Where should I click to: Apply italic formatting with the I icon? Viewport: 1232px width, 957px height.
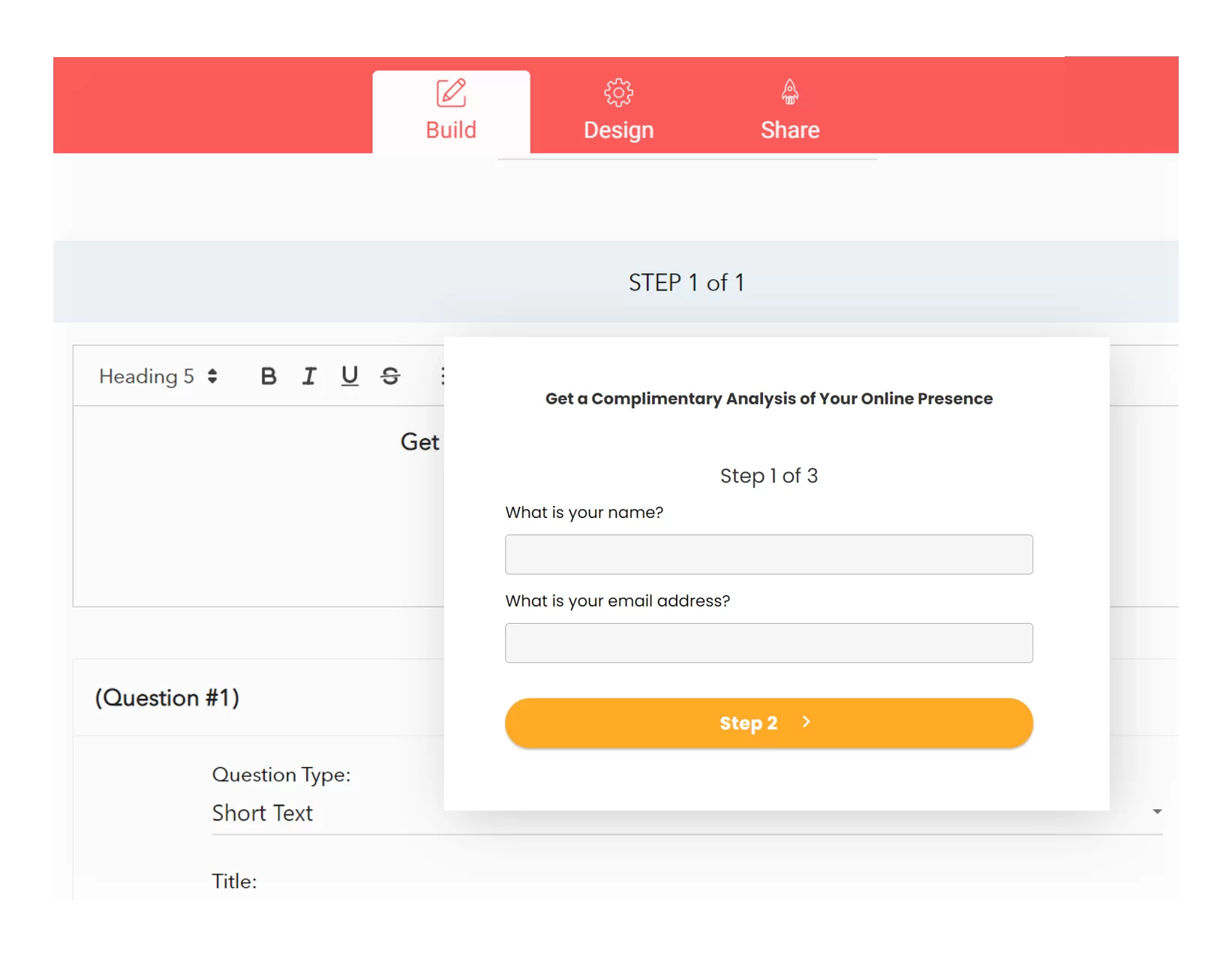click(x=309, y=376)
